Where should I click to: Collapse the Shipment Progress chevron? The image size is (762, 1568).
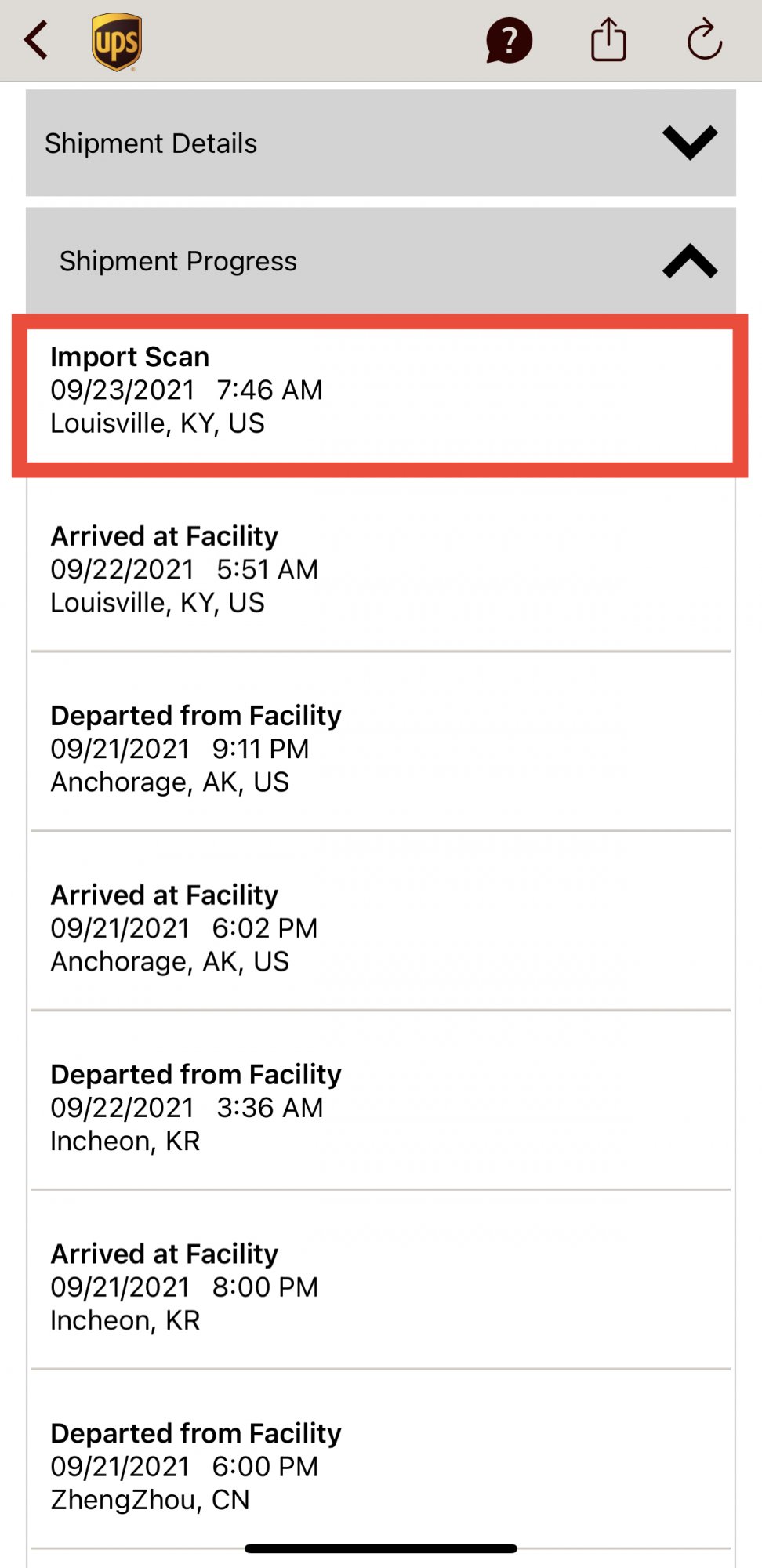tap(689, 261)
